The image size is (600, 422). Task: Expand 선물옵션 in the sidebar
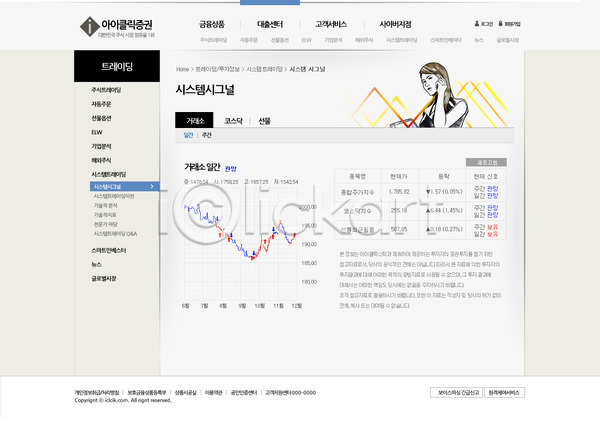pyautogui.click(x=104, y=117)
